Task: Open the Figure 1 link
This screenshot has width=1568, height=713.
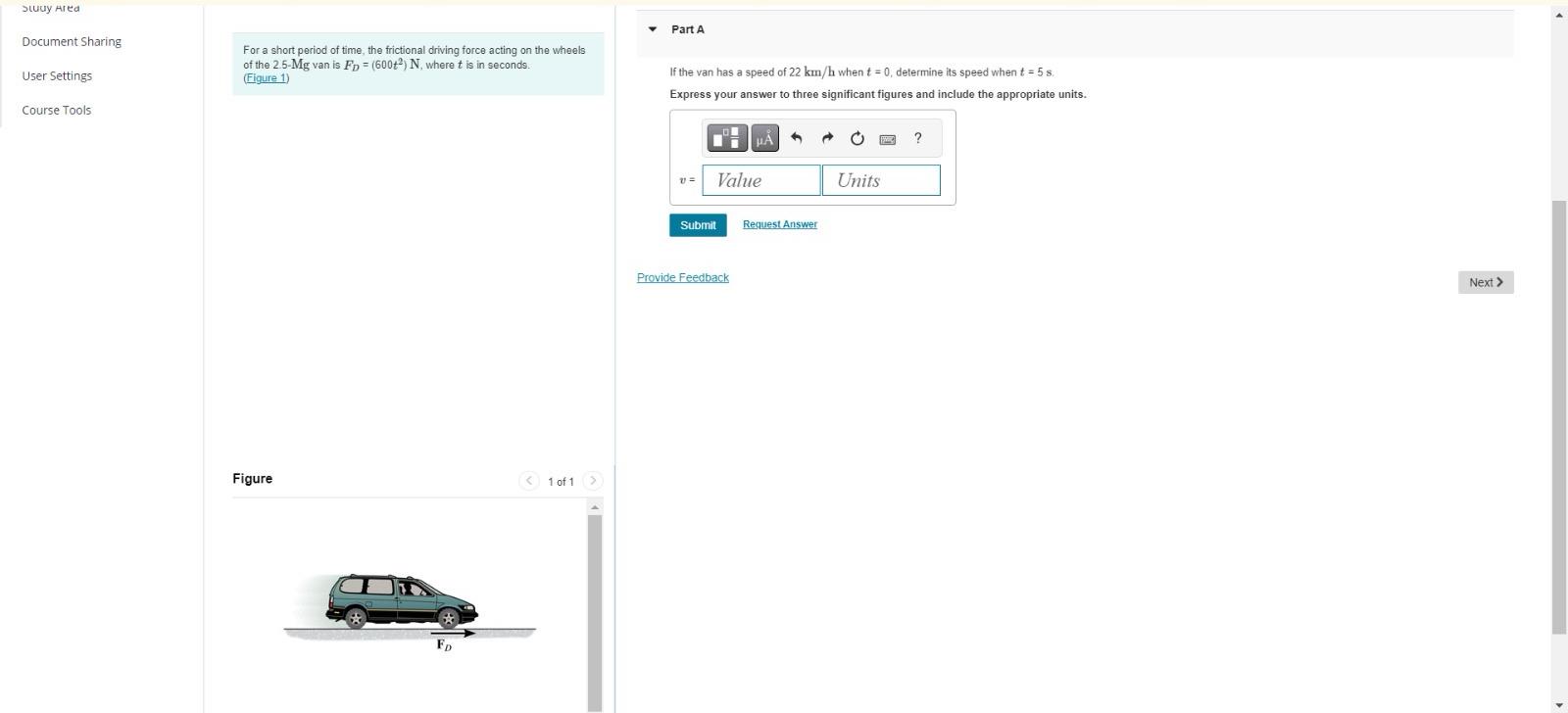Action: tap(267, 78)
